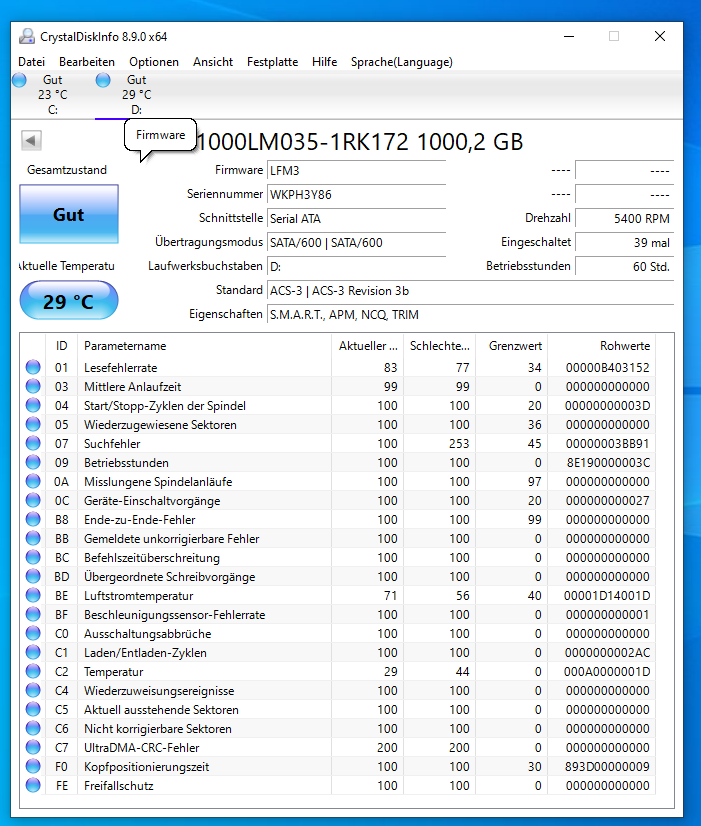
Task: Open the Festplatte menu
Action: (272, 62)
